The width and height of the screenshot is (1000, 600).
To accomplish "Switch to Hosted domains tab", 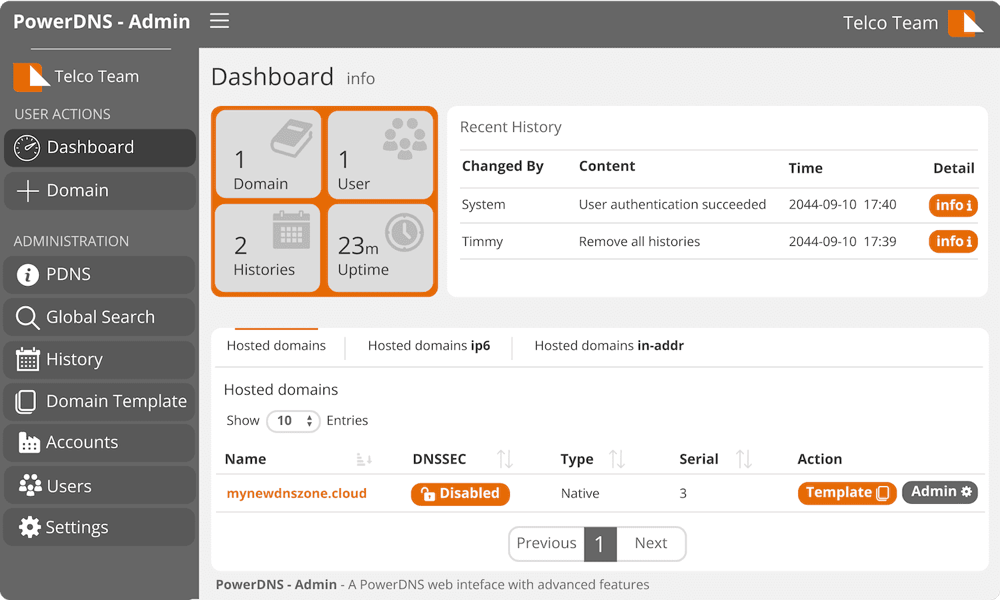I will [276, 346].
